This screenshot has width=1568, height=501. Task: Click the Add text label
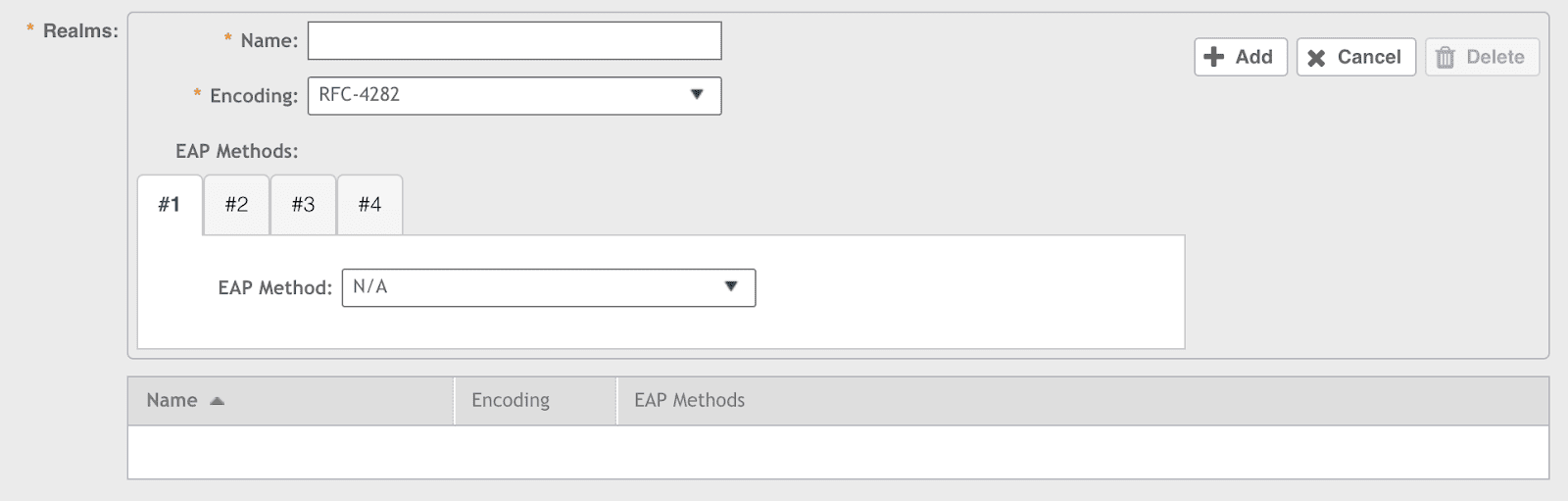[x=1253, y=57]
